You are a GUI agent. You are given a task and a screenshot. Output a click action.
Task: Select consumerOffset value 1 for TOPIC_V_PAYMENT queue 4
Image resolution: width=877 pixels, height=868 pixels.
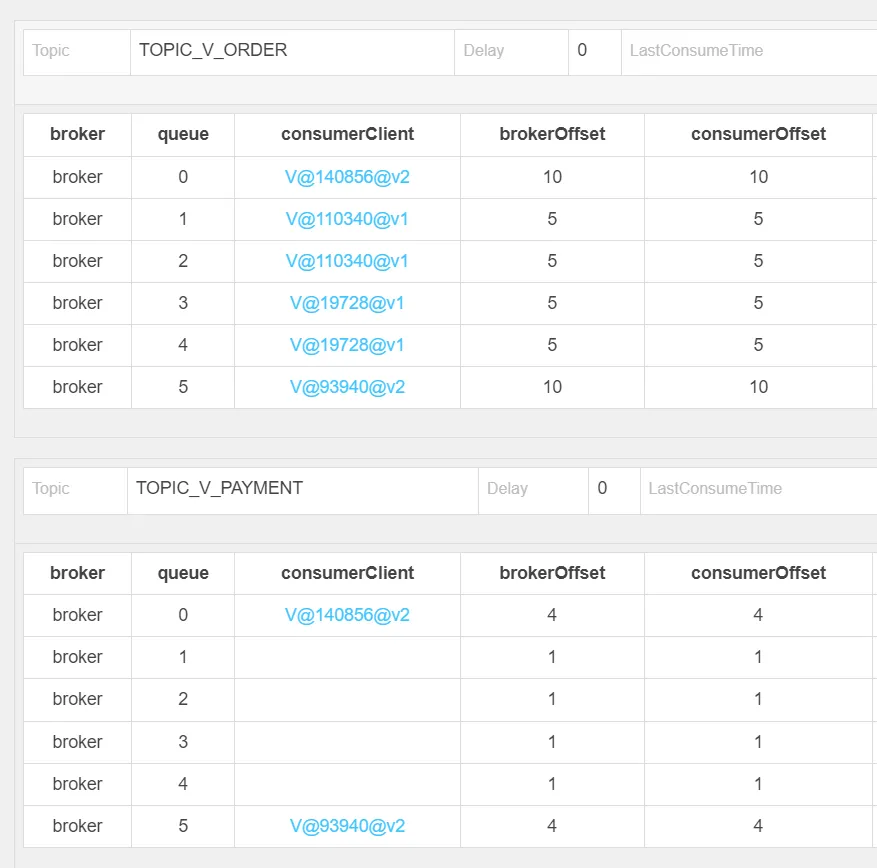(x=758, y=784)
